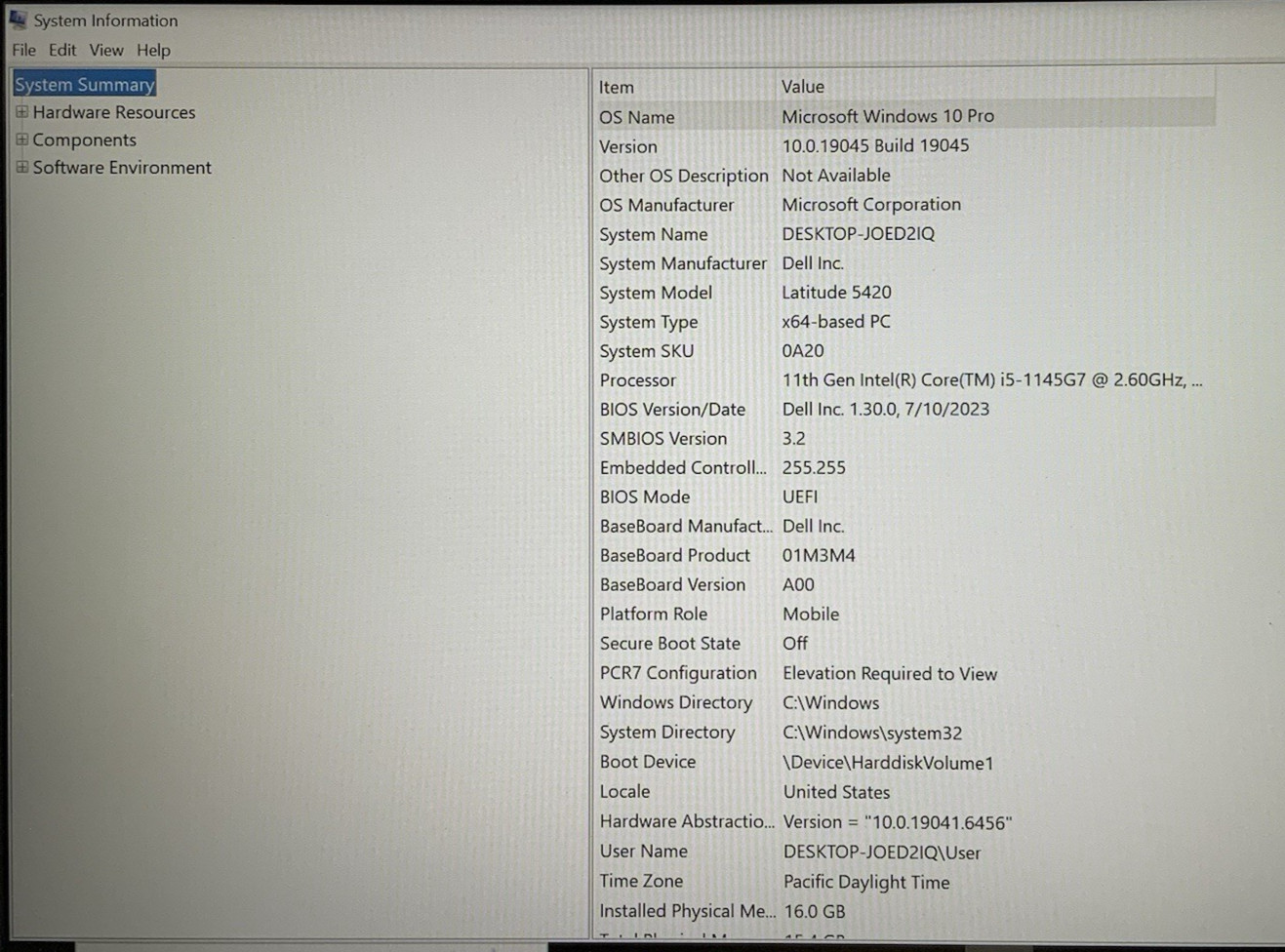Select the Software Environment tree item

(122, 167)
